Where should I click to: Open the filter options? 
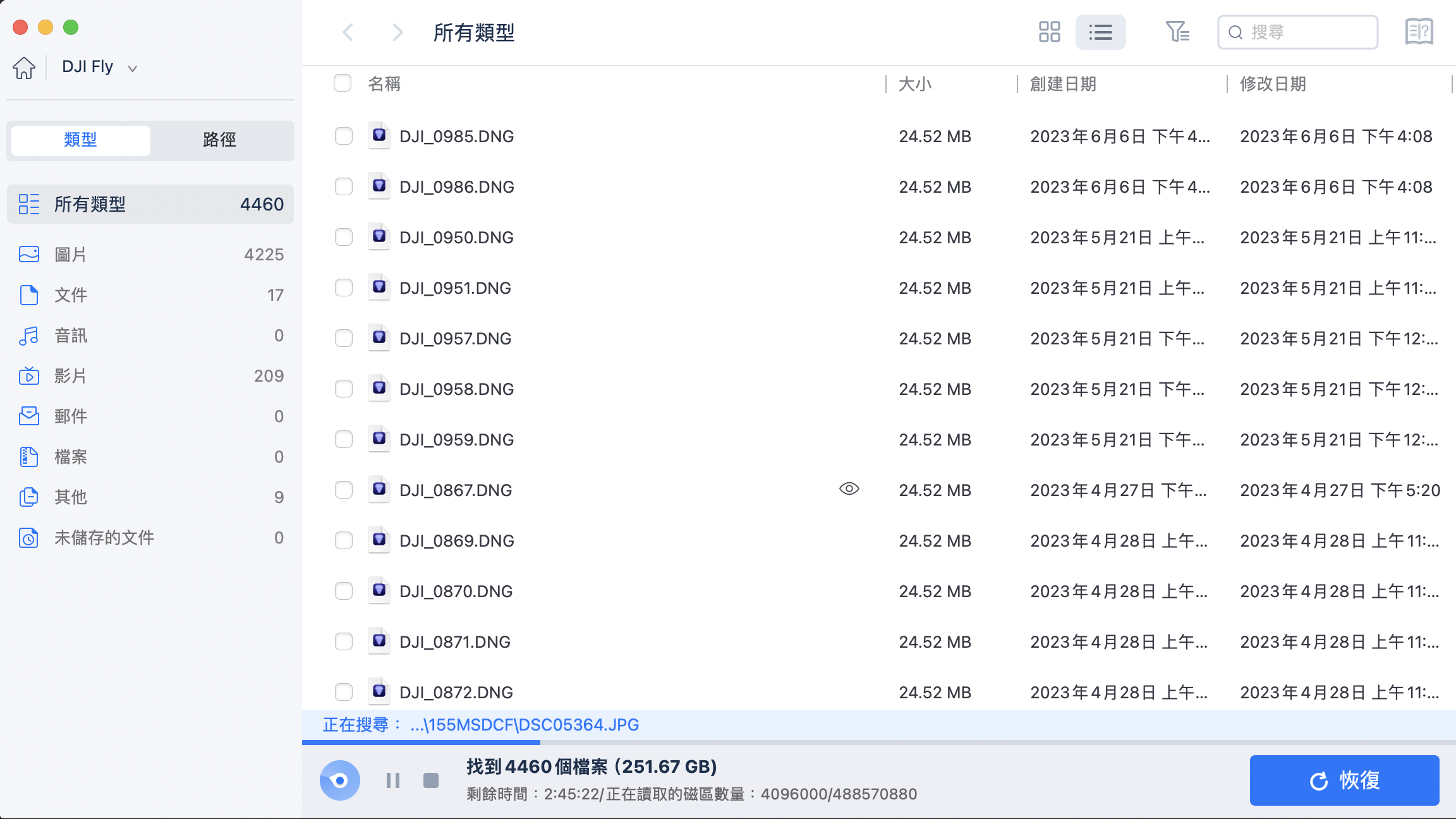[x=1177, y=32]
